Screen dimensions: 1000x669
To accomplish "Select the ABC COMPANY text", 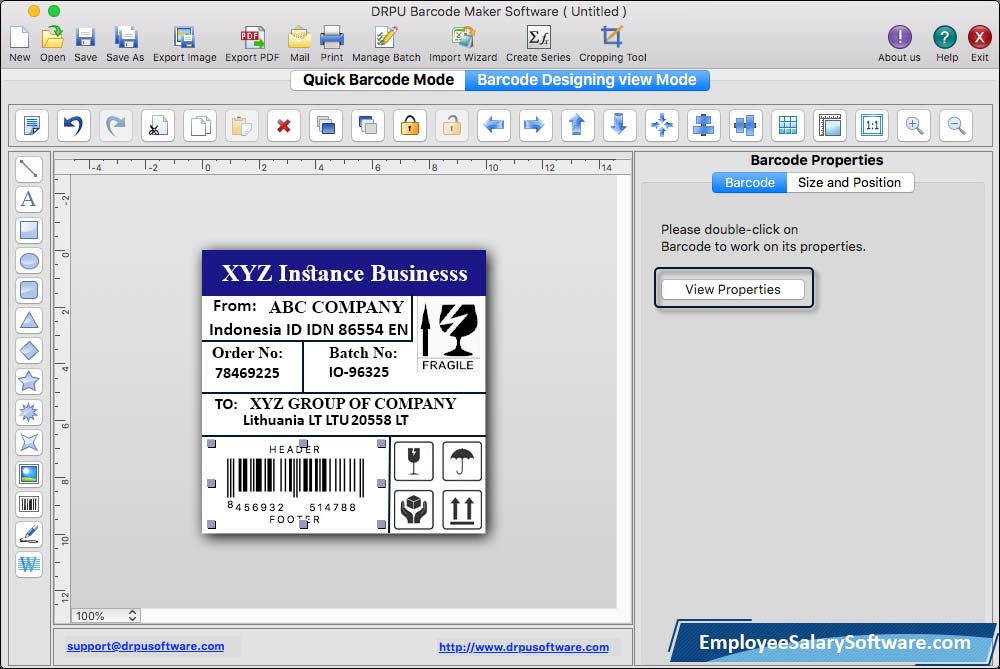I will tap(336, 307).
